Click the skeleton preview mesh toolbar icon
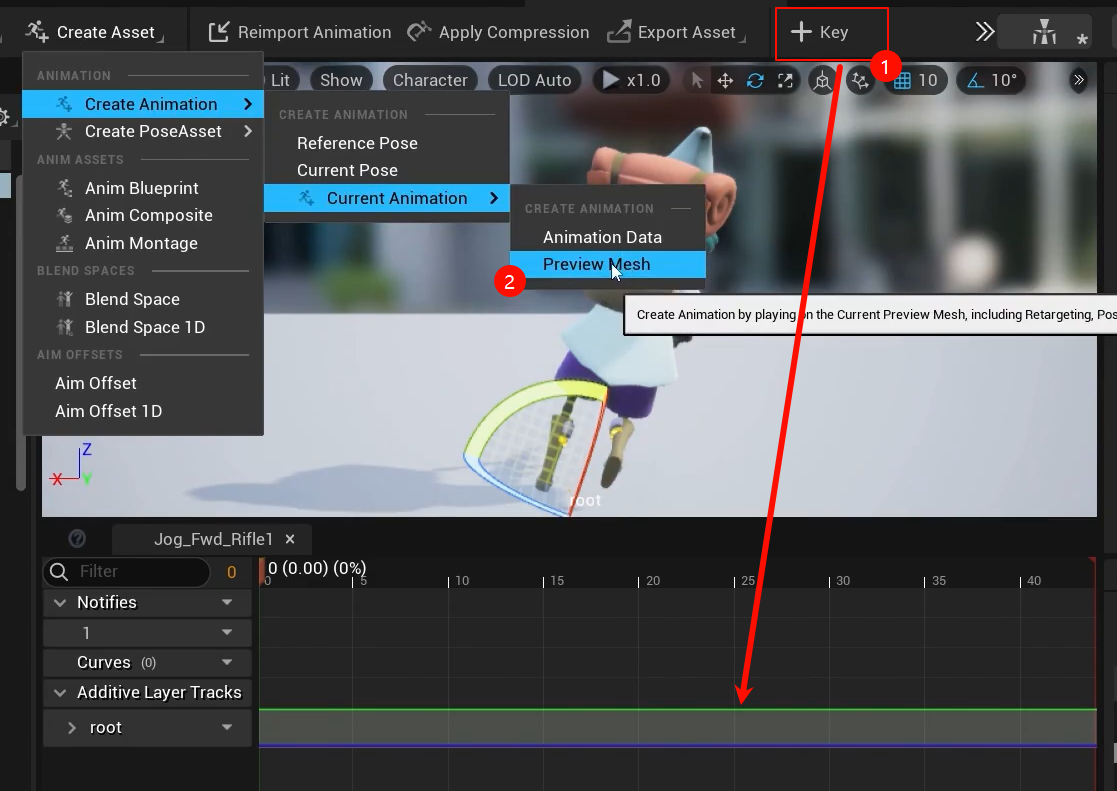Viewport: 1117px width, 791px height. click(1044, 32)
